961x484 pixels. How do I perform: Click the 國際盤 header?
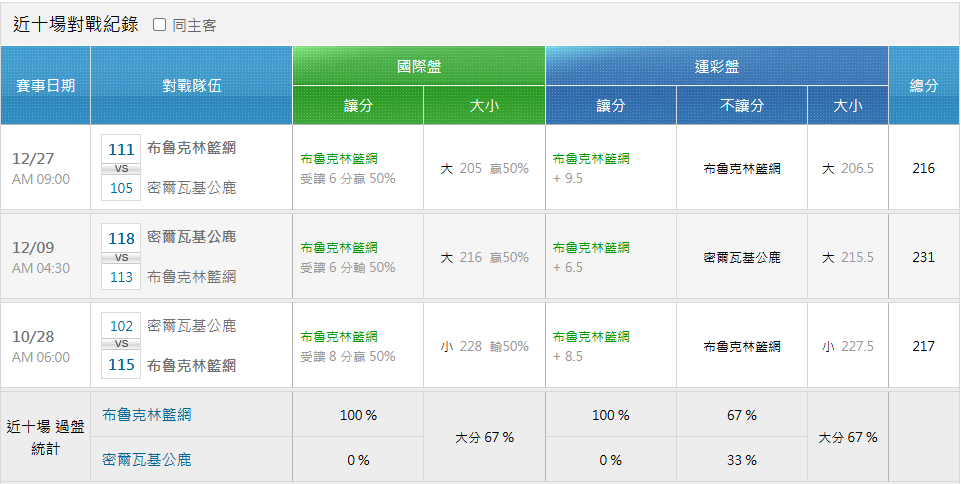[x=419, y=66]
